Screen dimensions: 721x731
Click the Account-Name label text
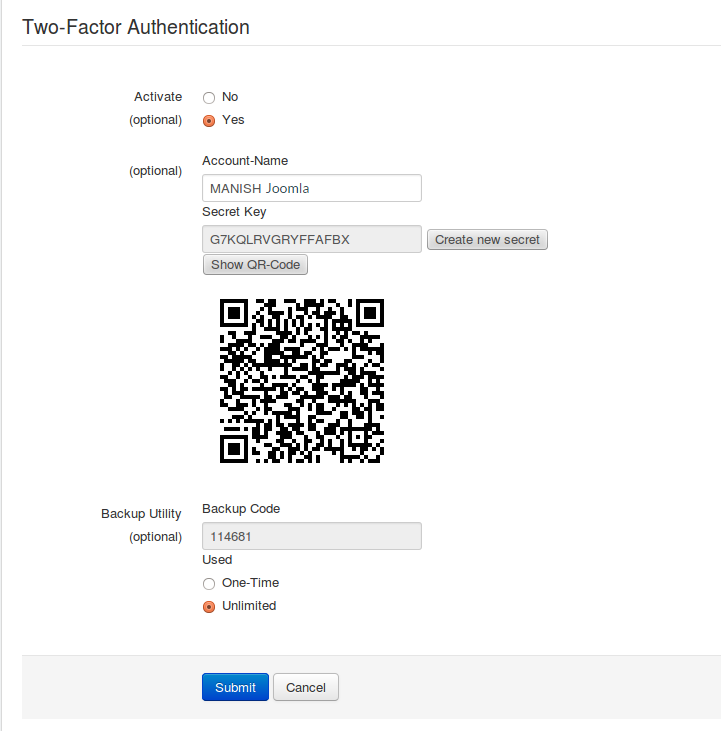[x=245, y=161]
